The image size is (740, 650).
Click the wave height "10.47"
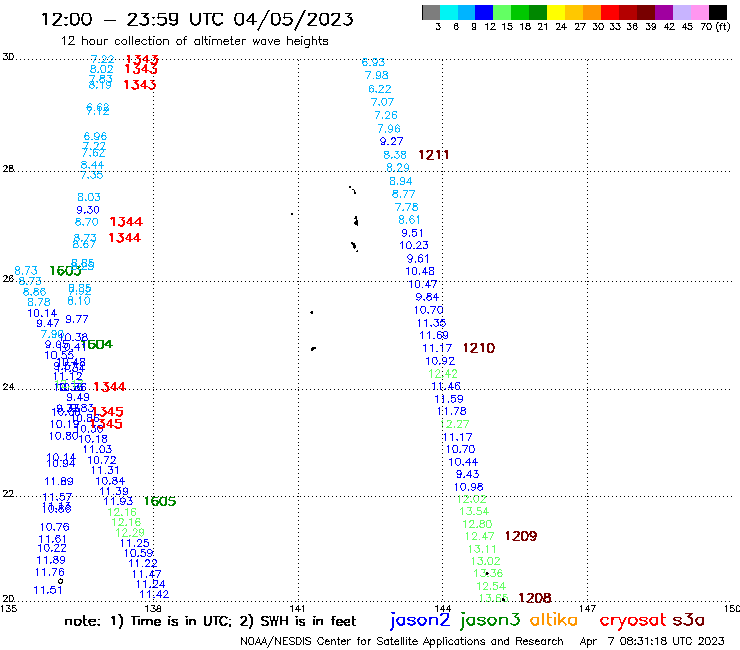[x=422, y=284]
